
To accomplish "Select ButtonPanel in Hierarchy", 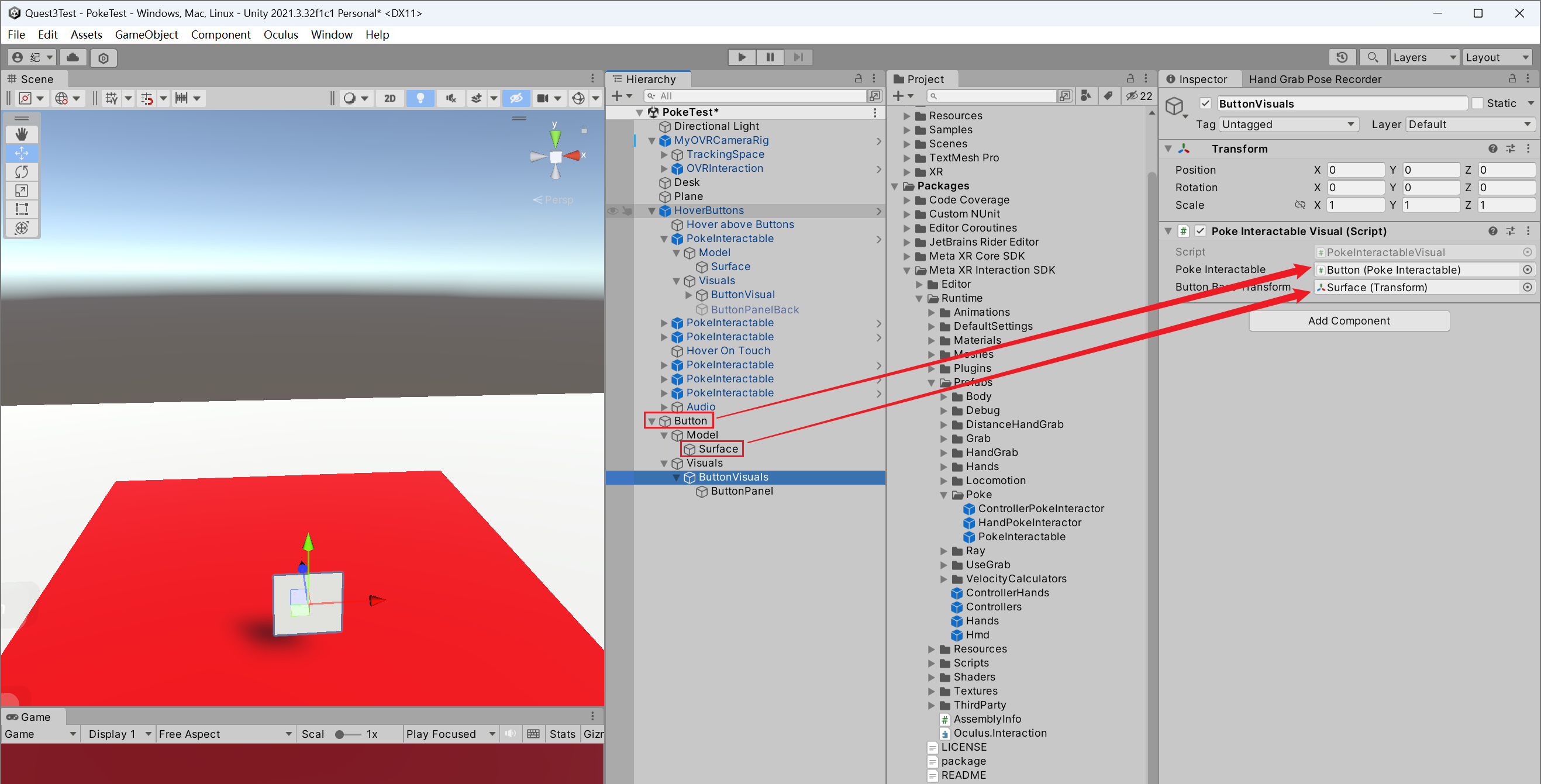I will point(741,491).
